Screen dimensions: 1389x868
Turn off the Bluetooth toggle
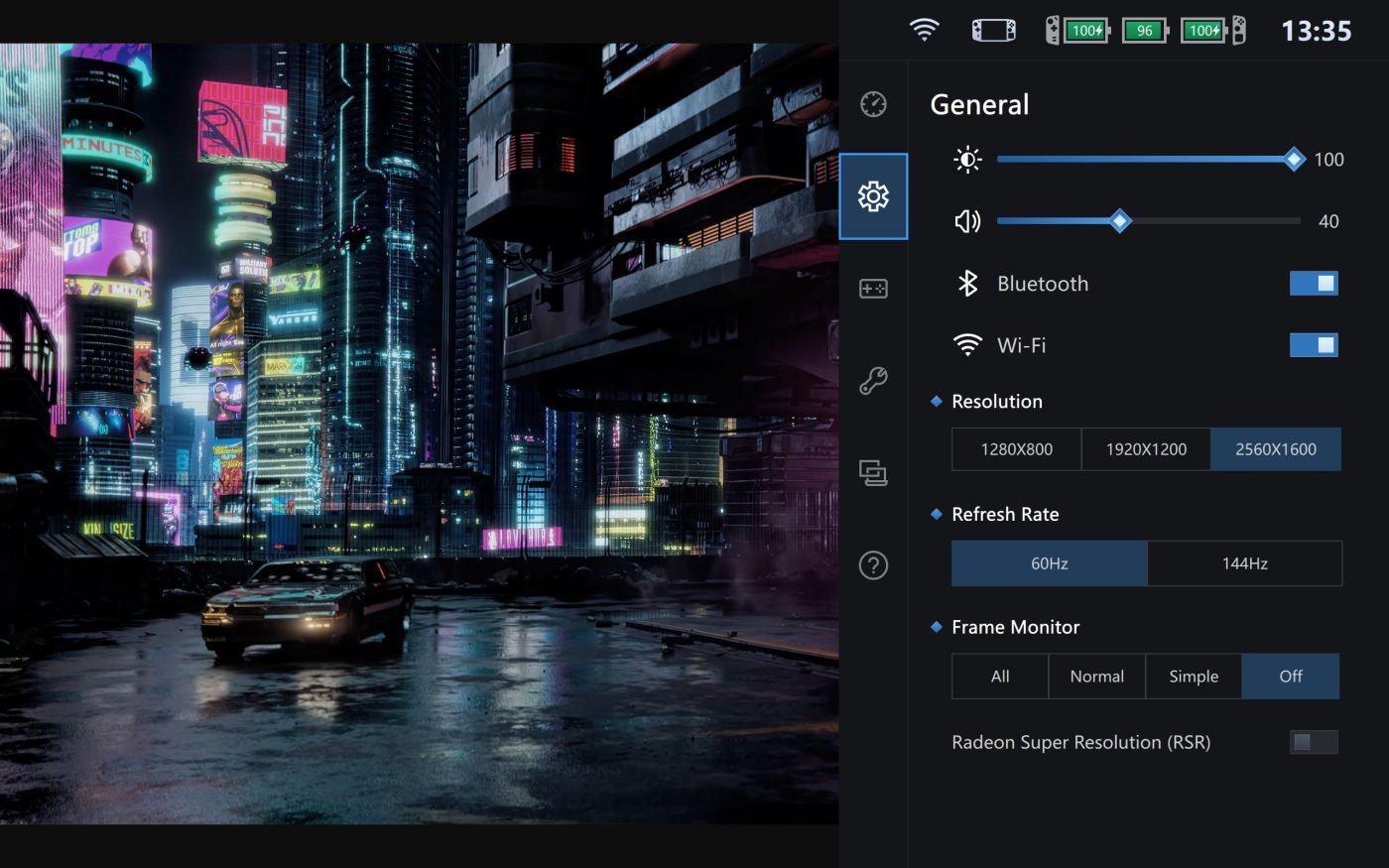(1314, 284)
